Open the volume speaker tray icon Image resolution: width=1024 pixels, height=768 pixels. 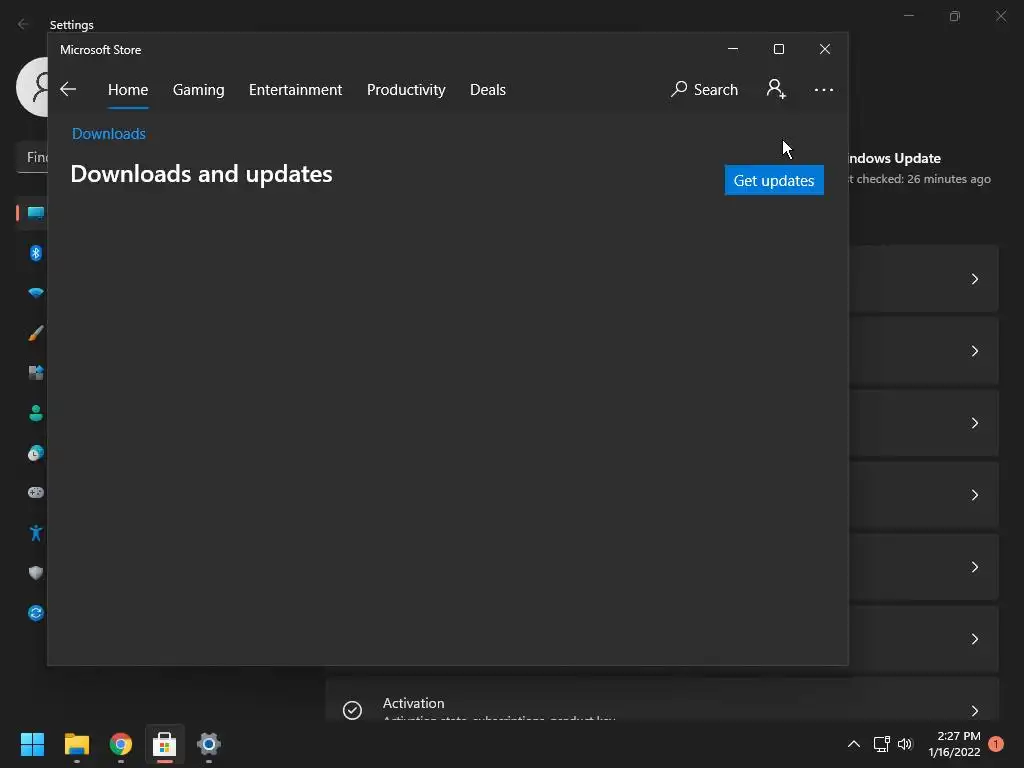pos(904,744)
